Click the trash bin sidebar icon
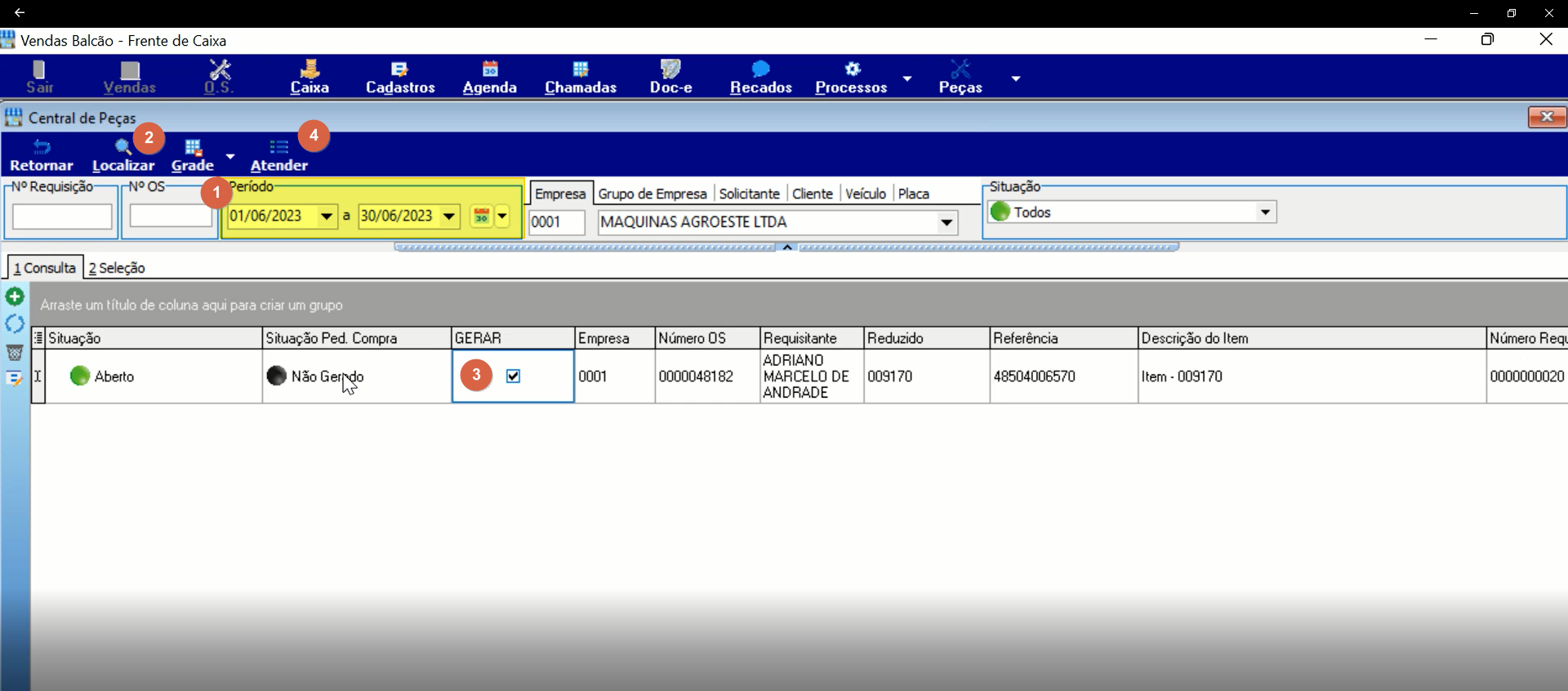Screen dimensions: 1568x691 pos(15,352)
